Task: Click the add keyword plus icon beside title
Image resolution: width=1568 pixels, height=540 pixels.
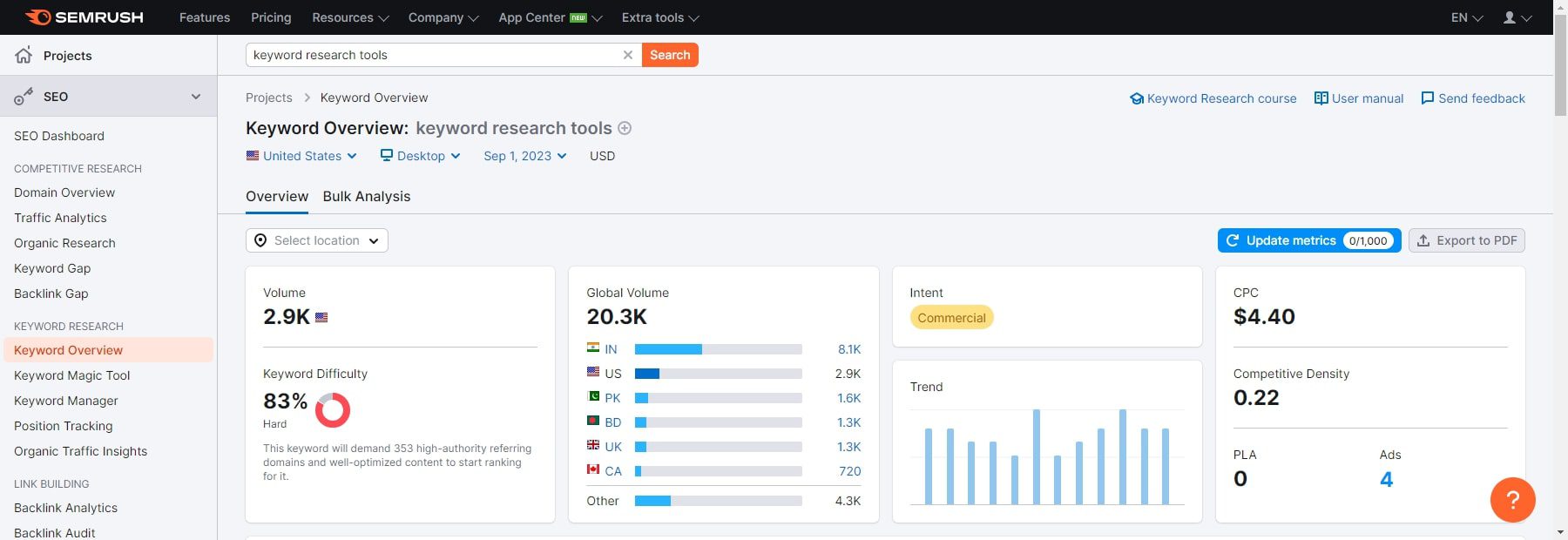Action: [625, 128]
